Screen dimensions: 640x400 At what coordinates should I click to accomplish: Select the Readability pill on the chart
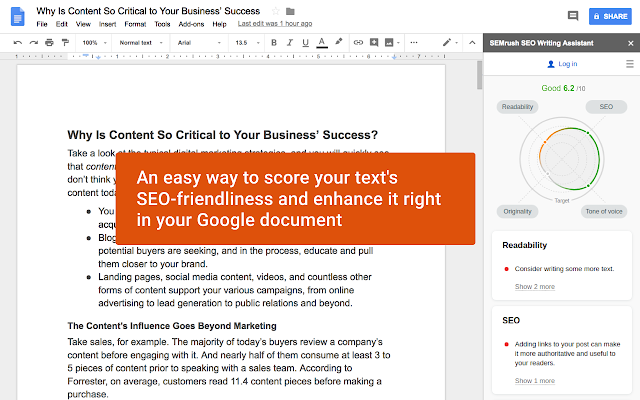(517, 107)
